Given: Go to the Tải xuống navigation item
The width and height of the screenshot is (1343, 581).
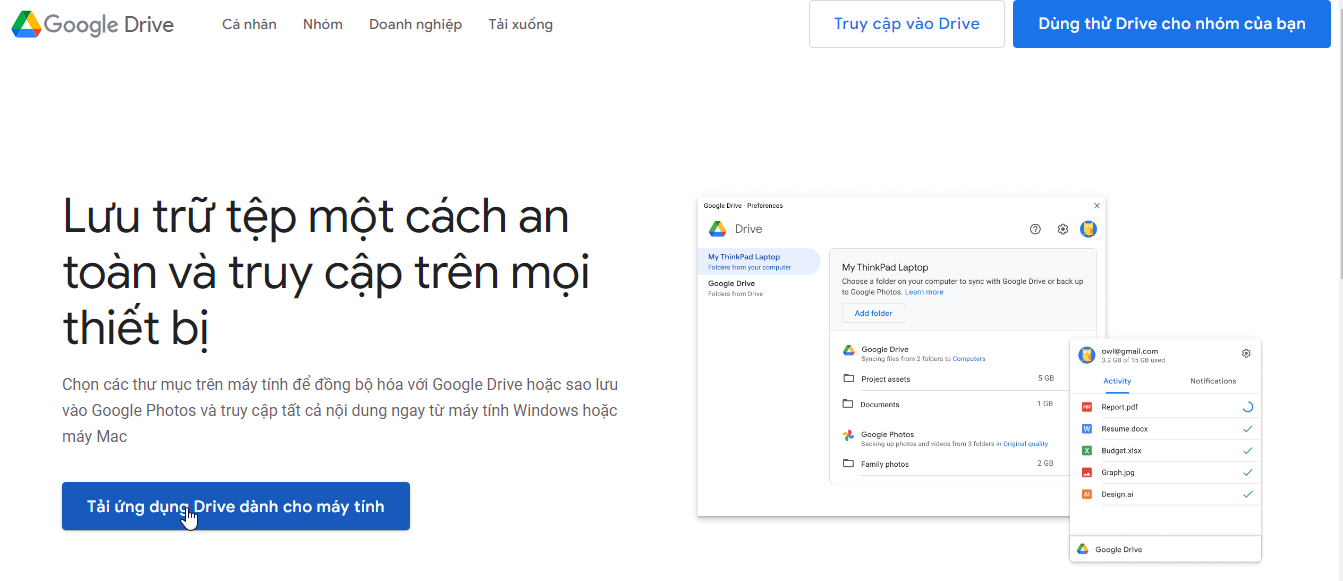Looking at the screenshot, I should (520, 24).
